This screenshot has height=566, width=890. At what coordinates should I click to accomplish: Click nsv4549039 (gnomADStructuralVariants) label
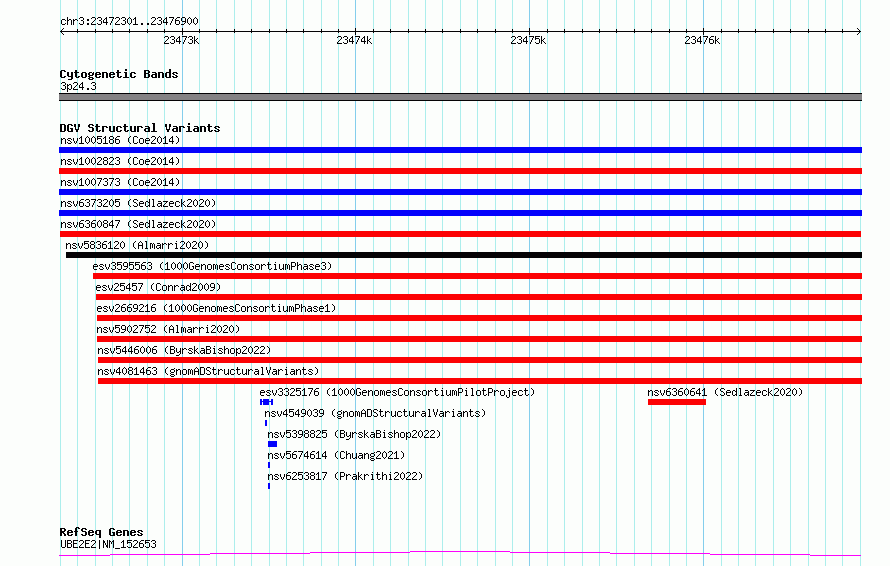coord(375,413)
